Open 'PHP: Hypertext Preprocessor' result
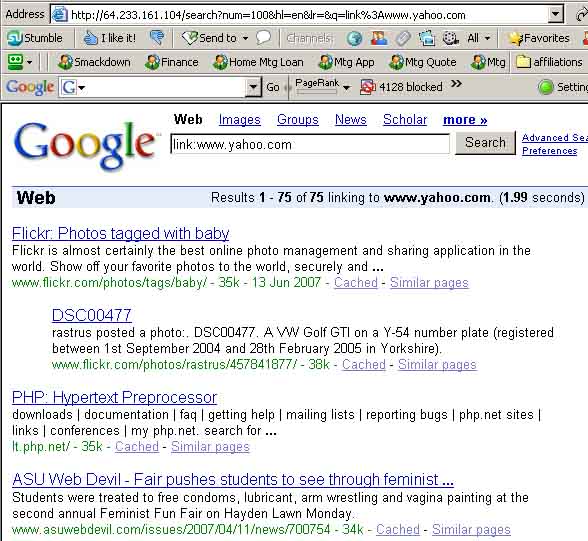Screen dimensions: 588x541 click(114, 397)
